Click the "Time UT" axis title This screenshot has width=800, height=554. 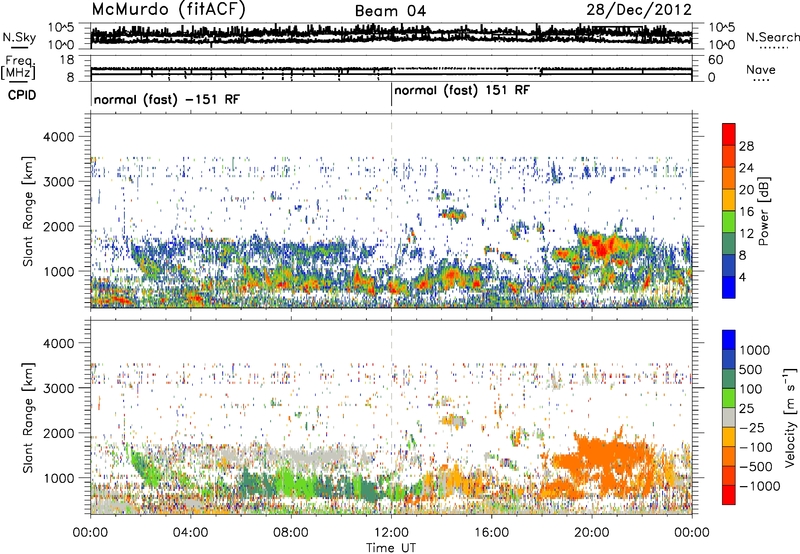point(391,548)
